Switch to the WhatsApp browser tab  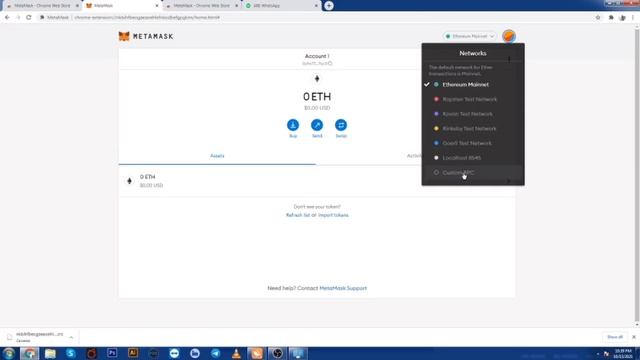(x=281, y=6)
